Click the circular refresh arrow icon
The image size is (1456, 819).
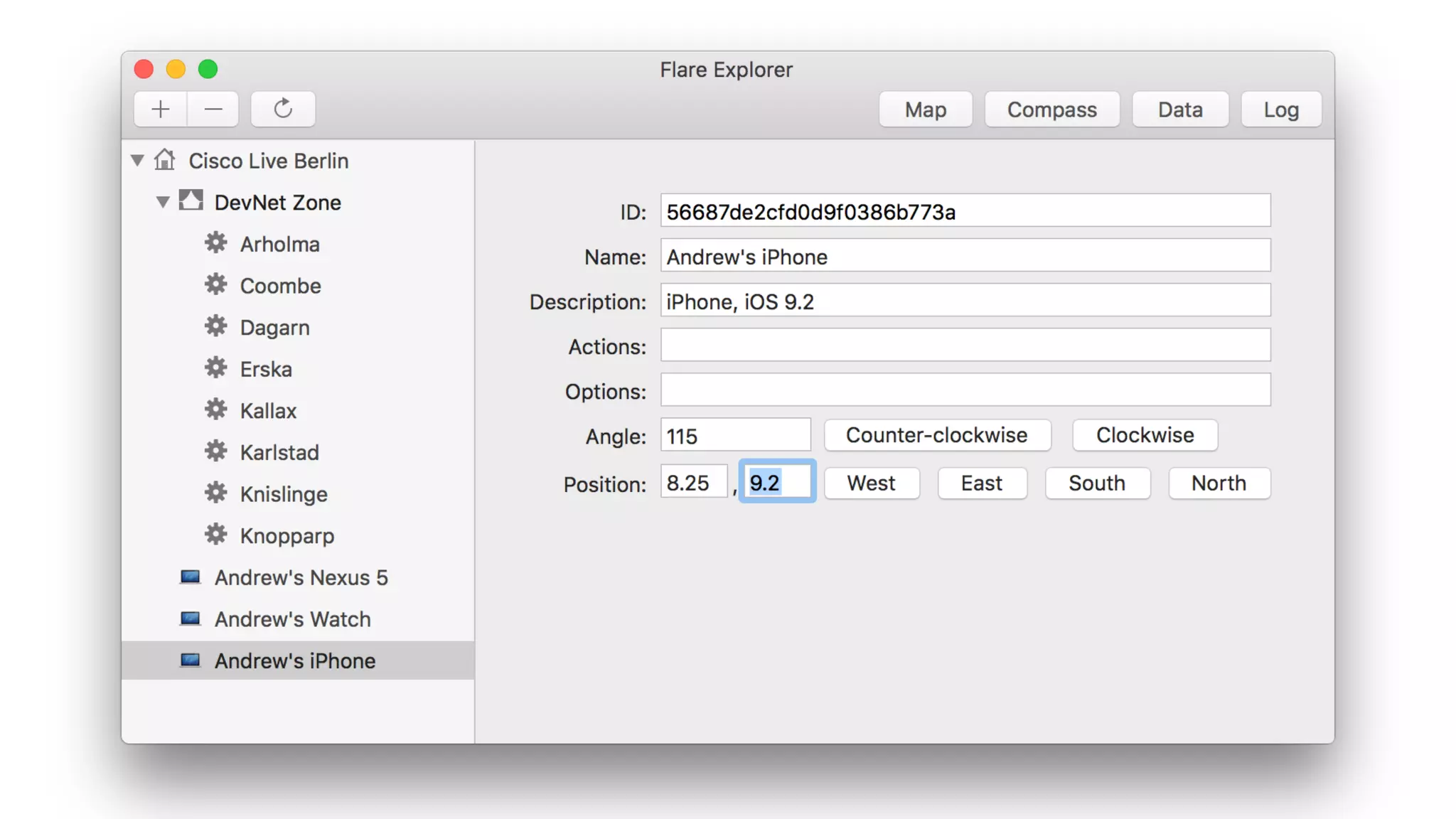283,109
